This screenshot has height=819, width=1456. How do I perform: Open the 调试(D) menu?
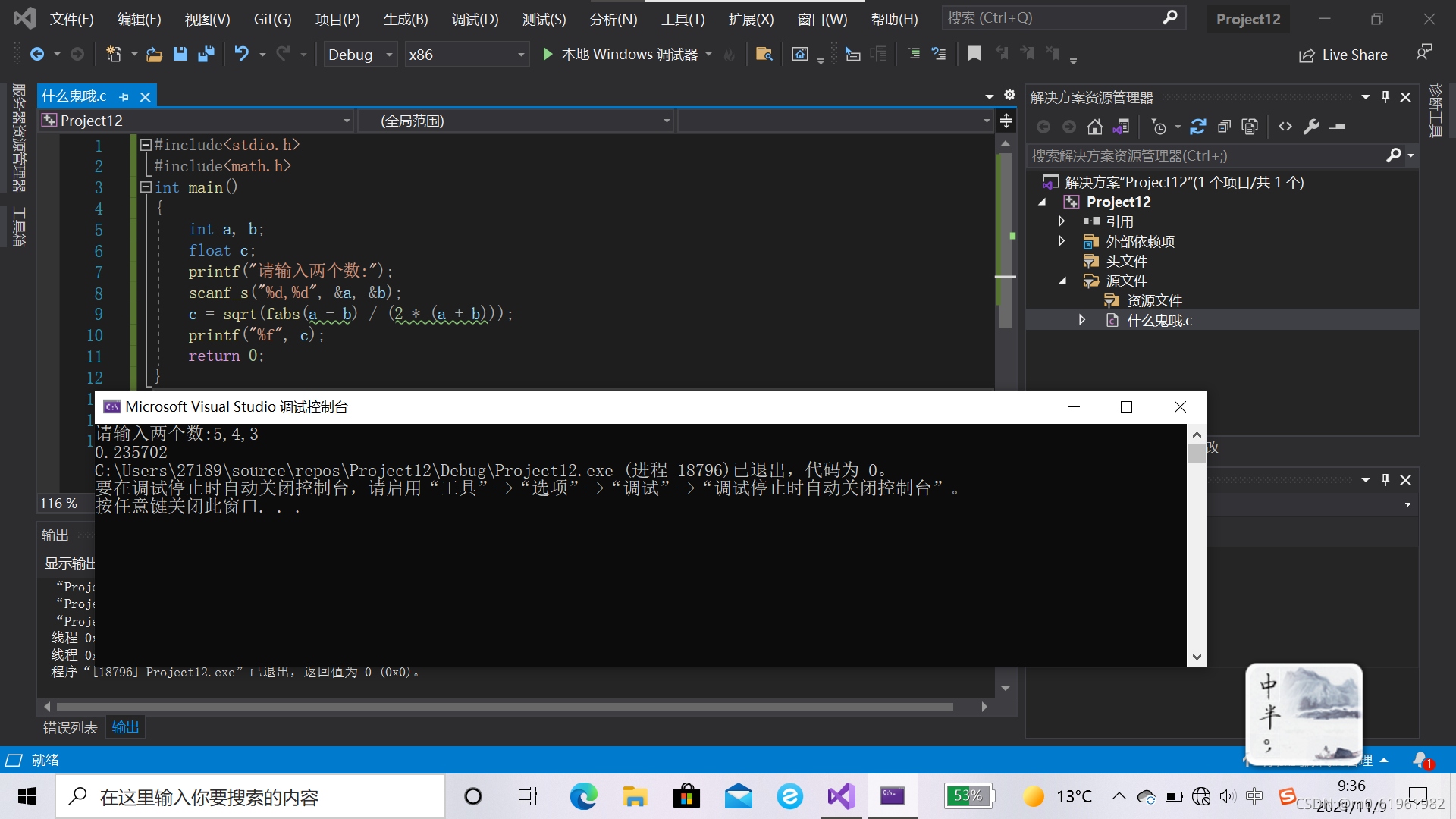point(475,19)
